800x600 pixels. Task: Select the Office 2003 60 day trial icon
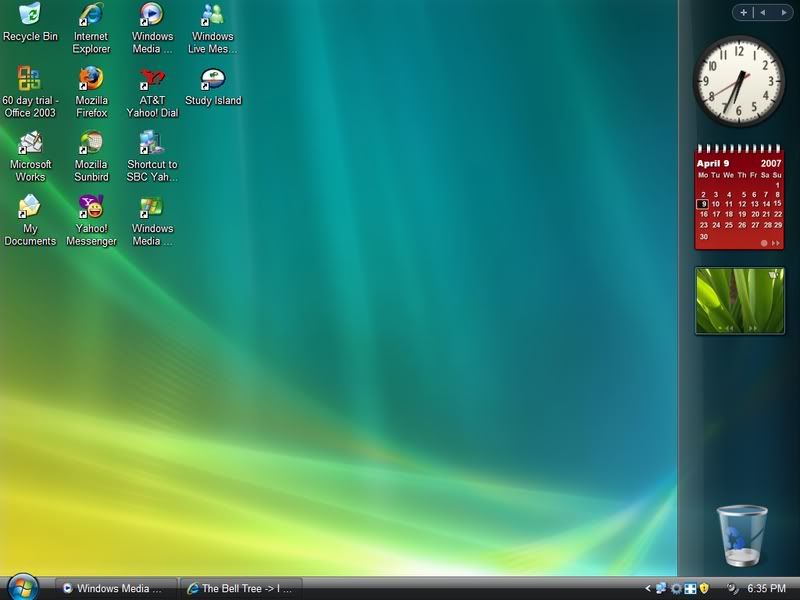(x=30, y=80)
